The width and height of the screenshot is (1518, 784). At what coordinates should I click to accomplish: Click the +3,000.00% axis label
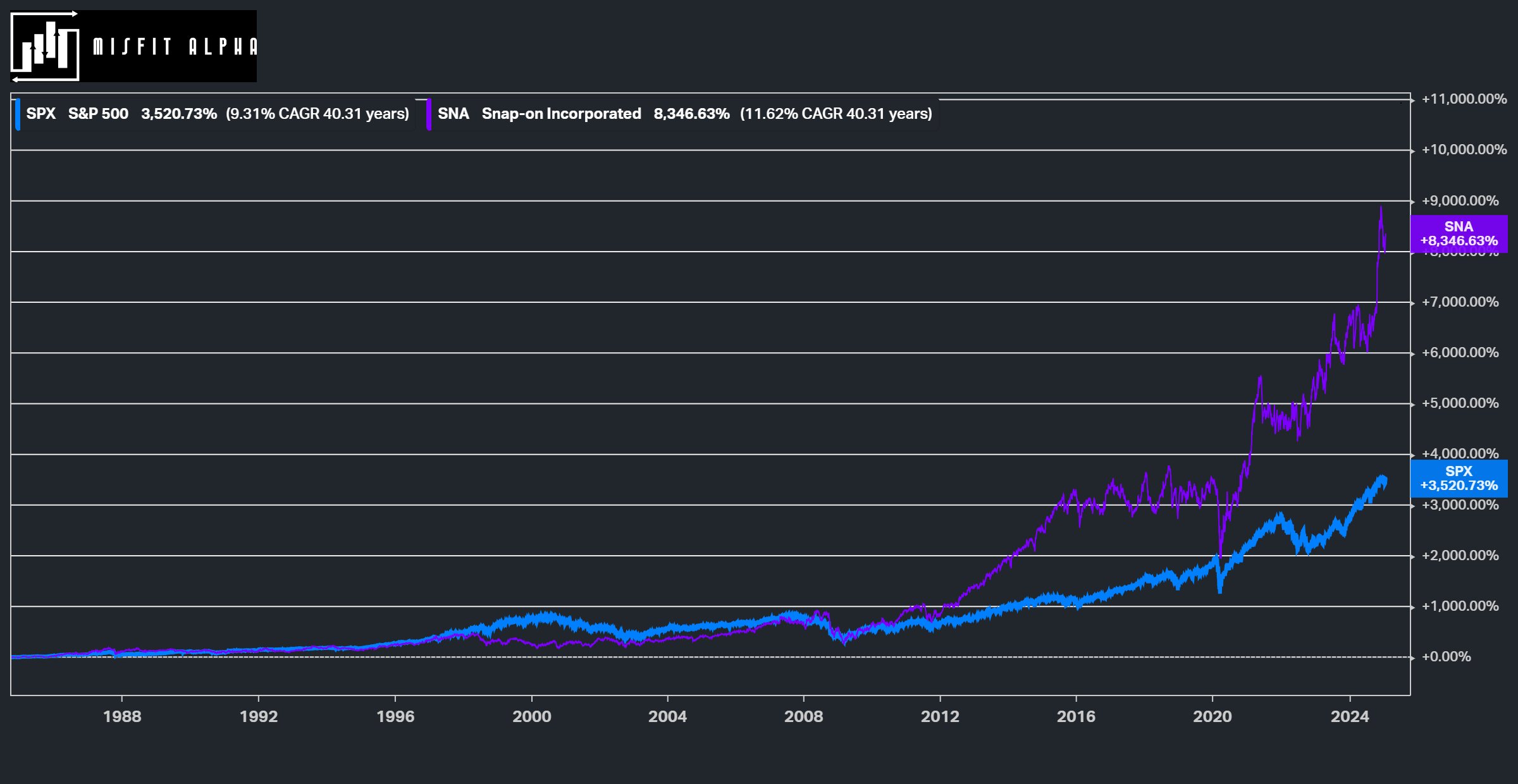pos(1460,505)
